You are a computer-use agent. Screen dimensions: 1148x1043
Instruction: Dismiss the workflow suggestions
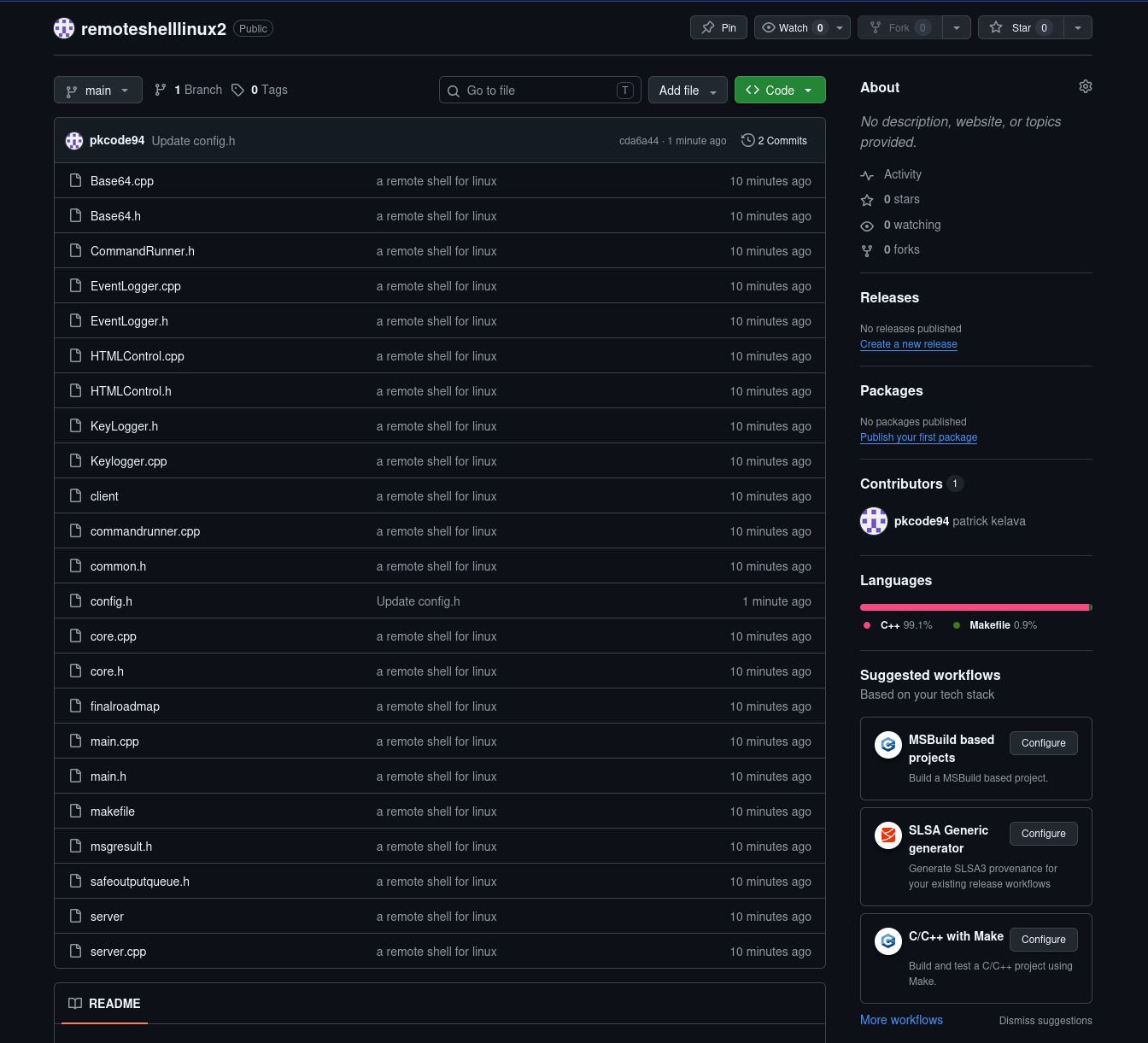click(x=1045, y=1021)
